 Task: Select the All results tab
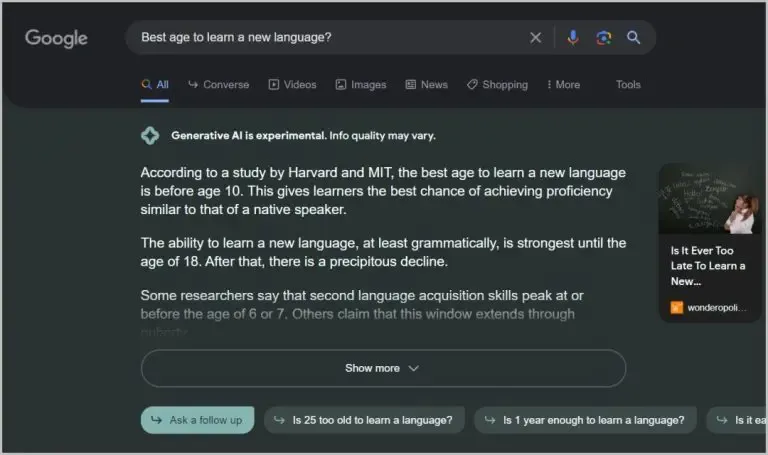click(155, 85)
